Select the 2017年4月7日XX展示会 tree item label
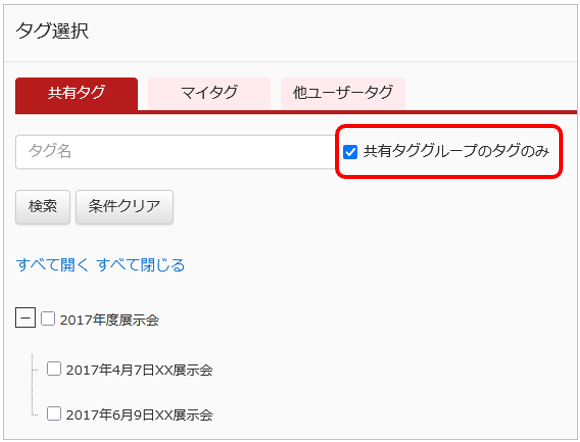 [139, 370]
